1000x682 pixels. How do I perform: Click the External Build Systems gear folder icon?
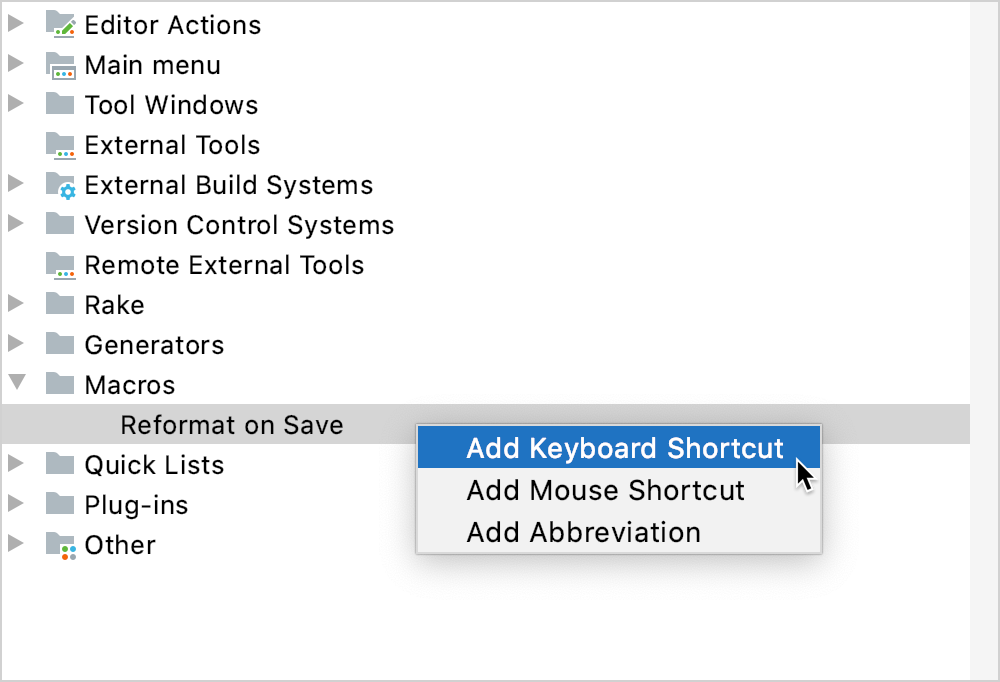click(x=61, y=185)
